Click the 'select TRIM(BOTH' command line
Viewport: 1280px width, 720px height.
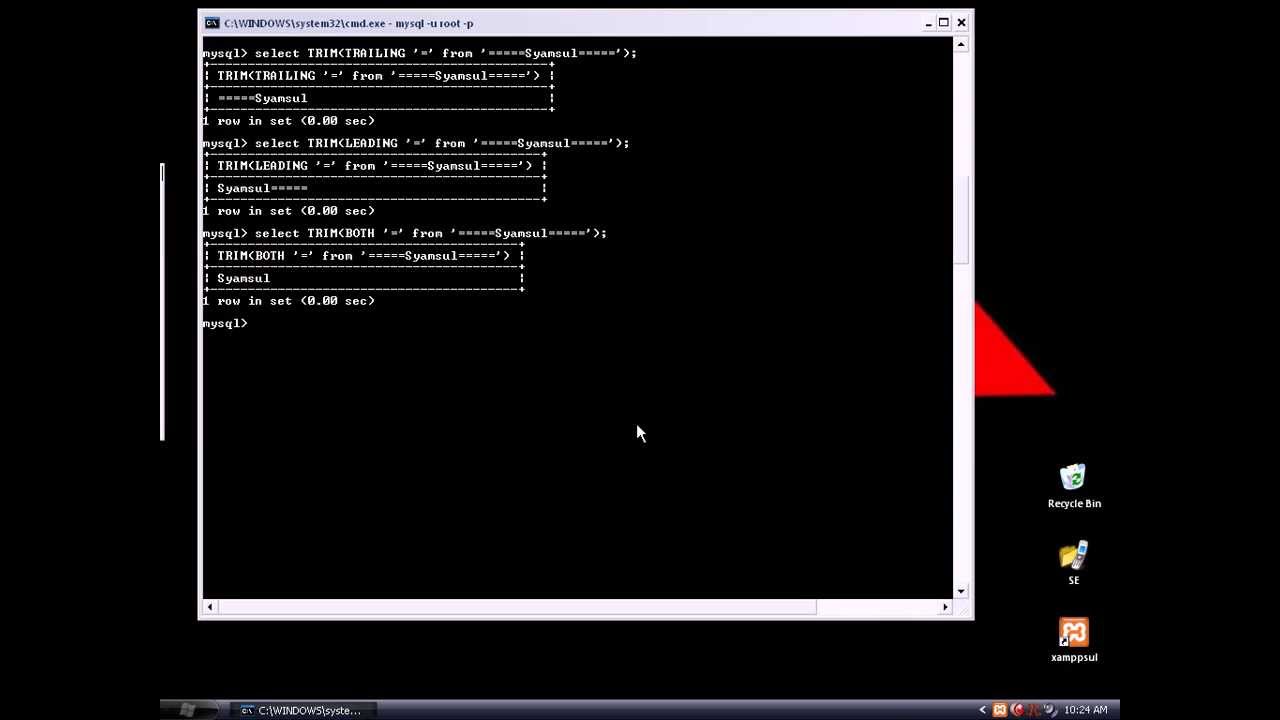(405, 233)
